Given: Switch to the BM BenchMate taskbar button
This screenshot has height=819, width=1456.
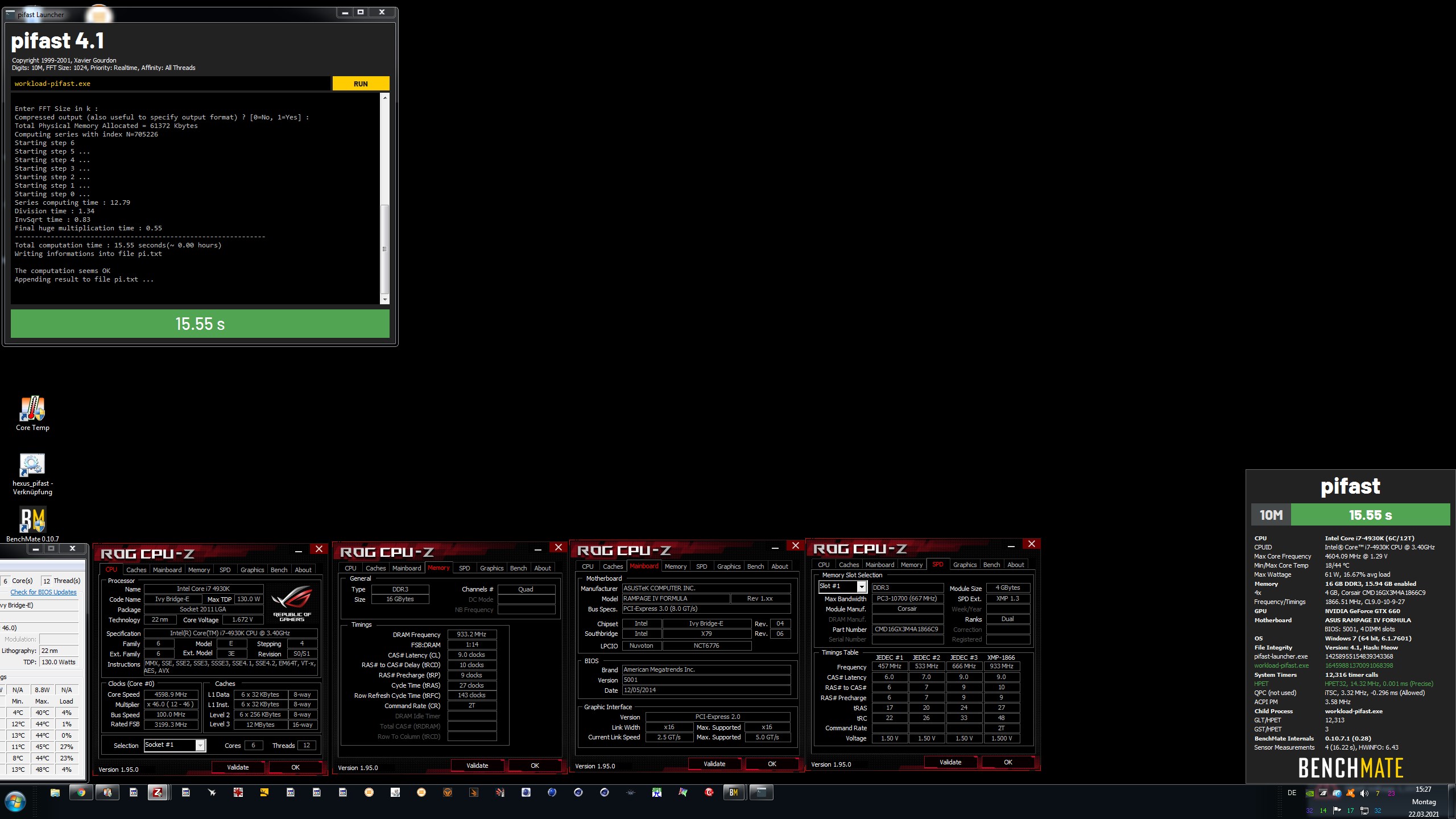Looking at the screenshot, I should [734, 792].
